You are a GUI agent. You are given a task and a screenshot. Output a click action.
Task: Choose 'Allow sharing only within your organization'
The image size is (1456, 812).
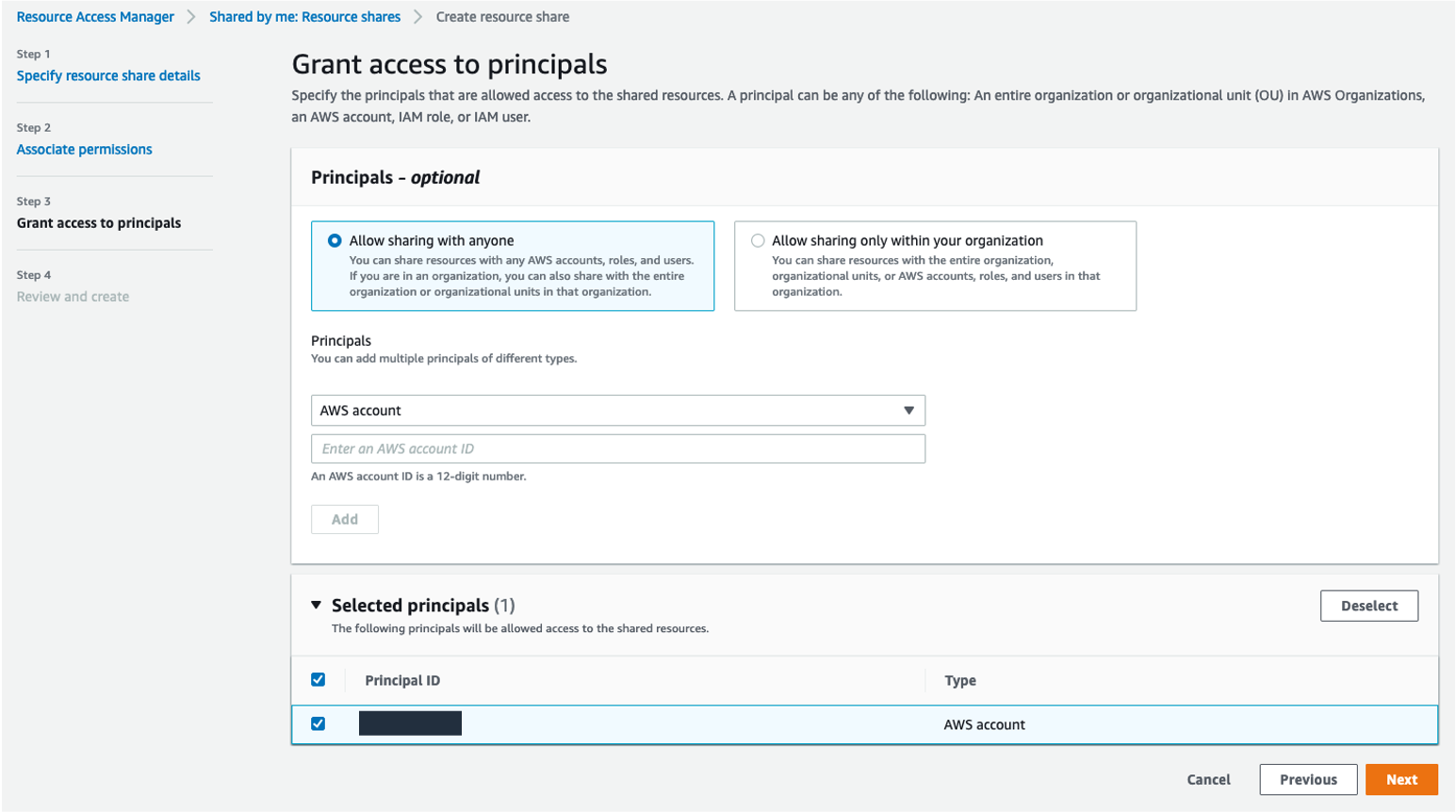tap(758, 241)
